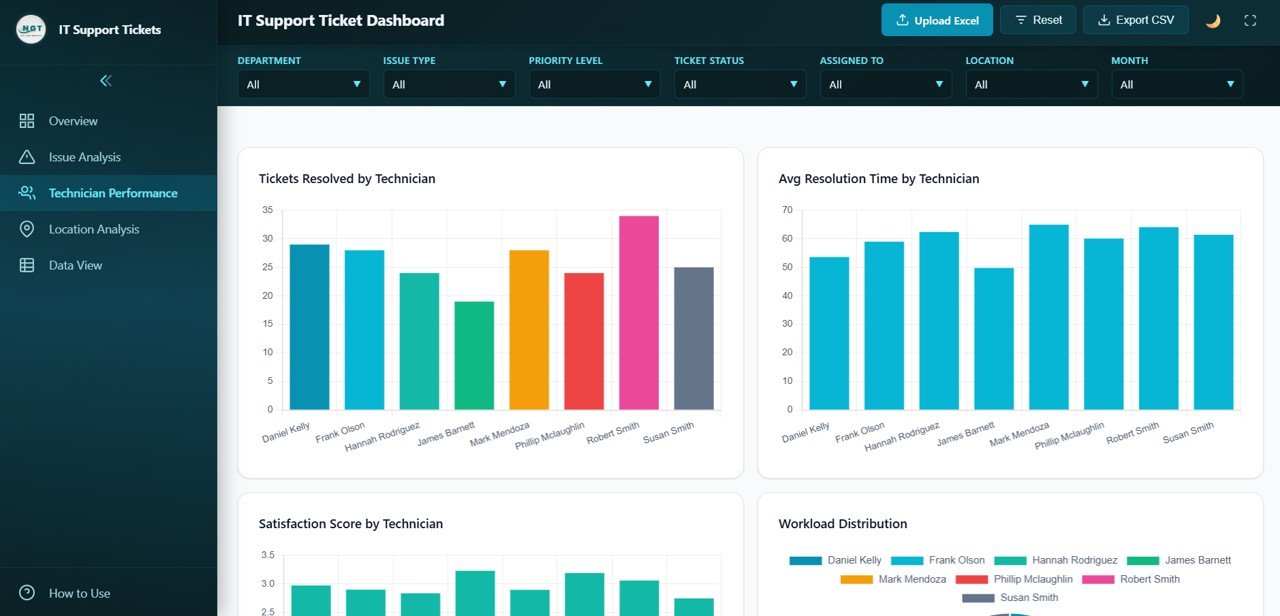The image size is (1280, 616).
Task: Click the Overview grid icon
Action: pyautogui.click(x=27, y=121)
